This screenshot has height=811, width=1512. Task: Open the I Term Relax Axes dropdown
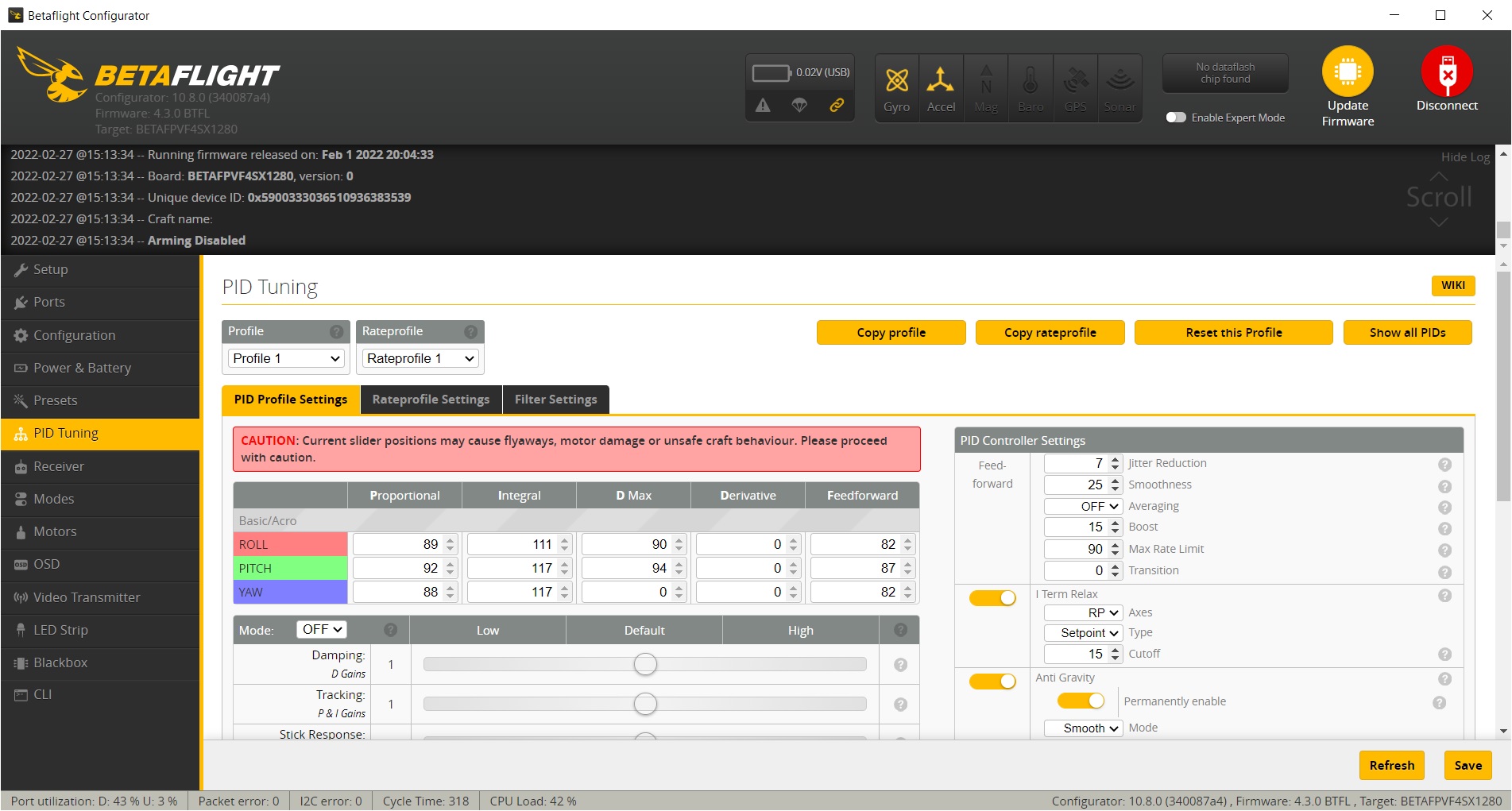click(x=1083, y=612)
